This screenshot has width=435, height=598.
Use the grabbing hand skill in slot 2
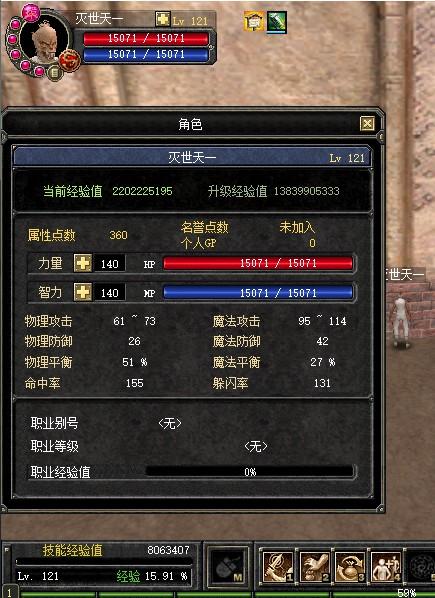(x=314, y=567)
